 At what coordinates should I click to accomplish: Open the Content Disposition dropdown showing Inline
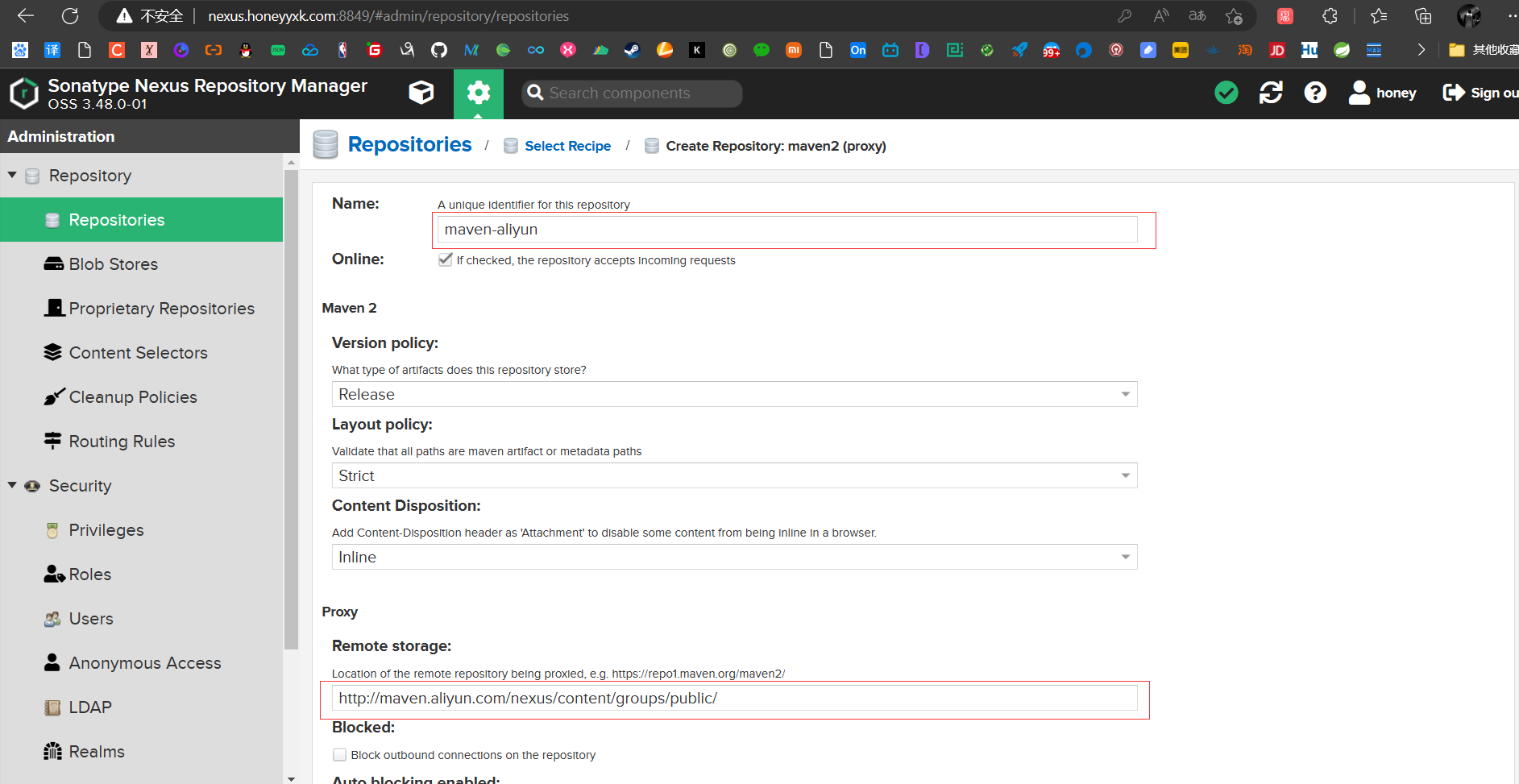[734, 557]
